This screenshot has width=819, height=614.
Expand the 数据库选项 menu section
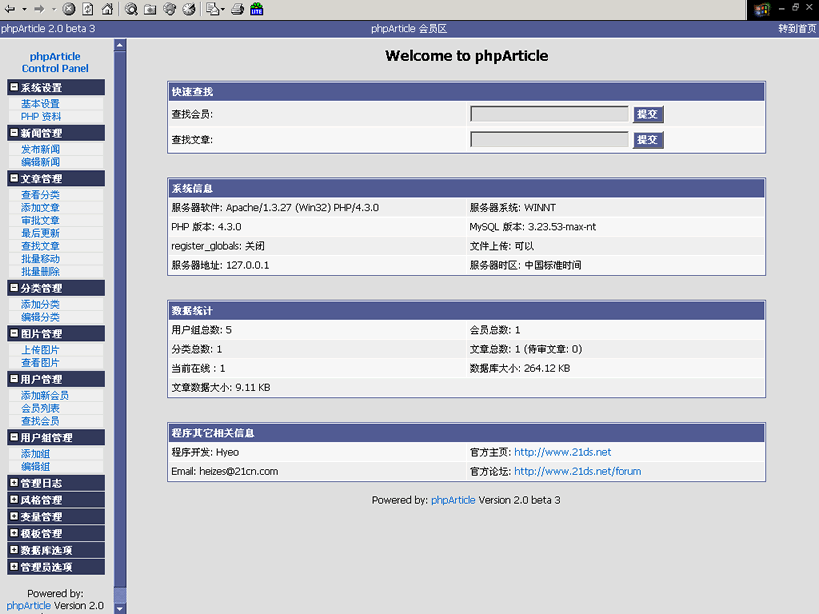click(15, 550)
